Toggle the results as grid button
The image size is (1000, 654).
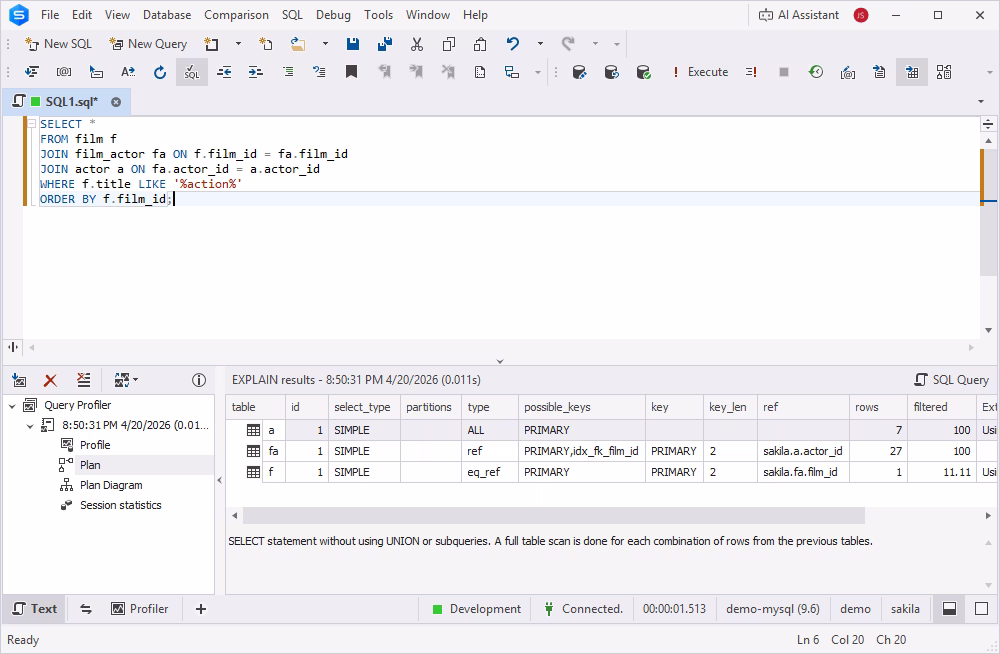click(x=912, y=72)
